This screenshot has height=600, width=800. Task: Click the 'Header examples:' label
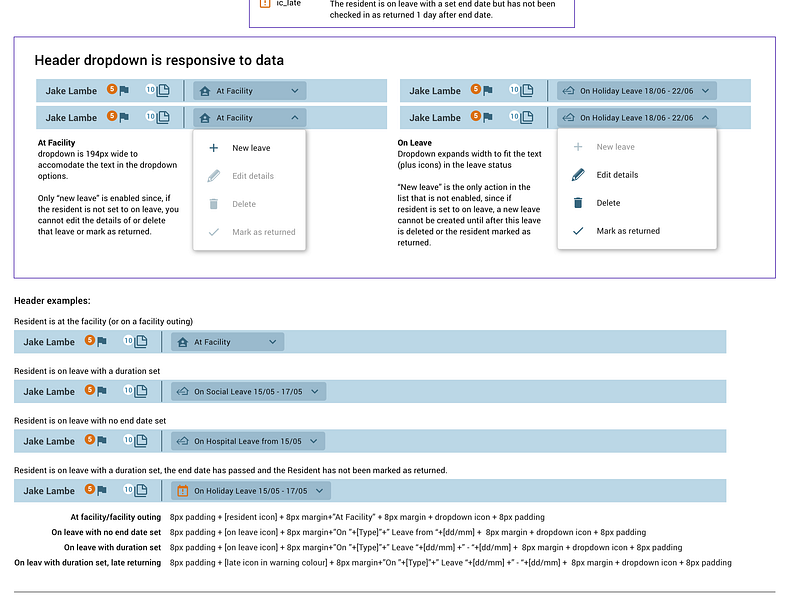pos(52,301)
